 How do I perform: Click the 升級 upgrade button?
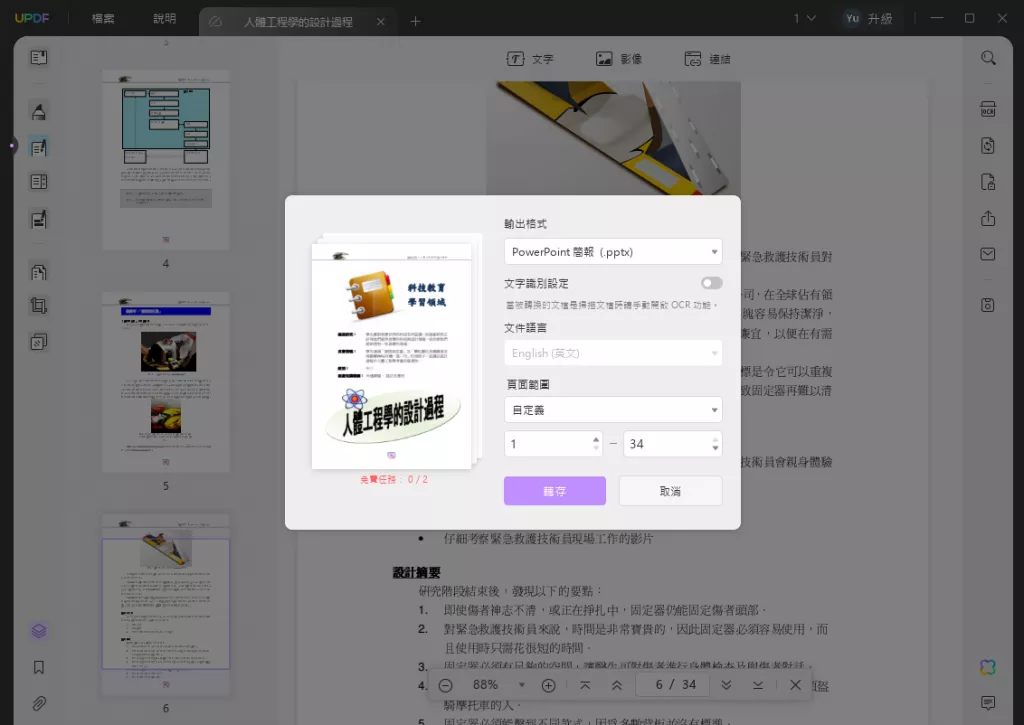click(x=880, y=18)
